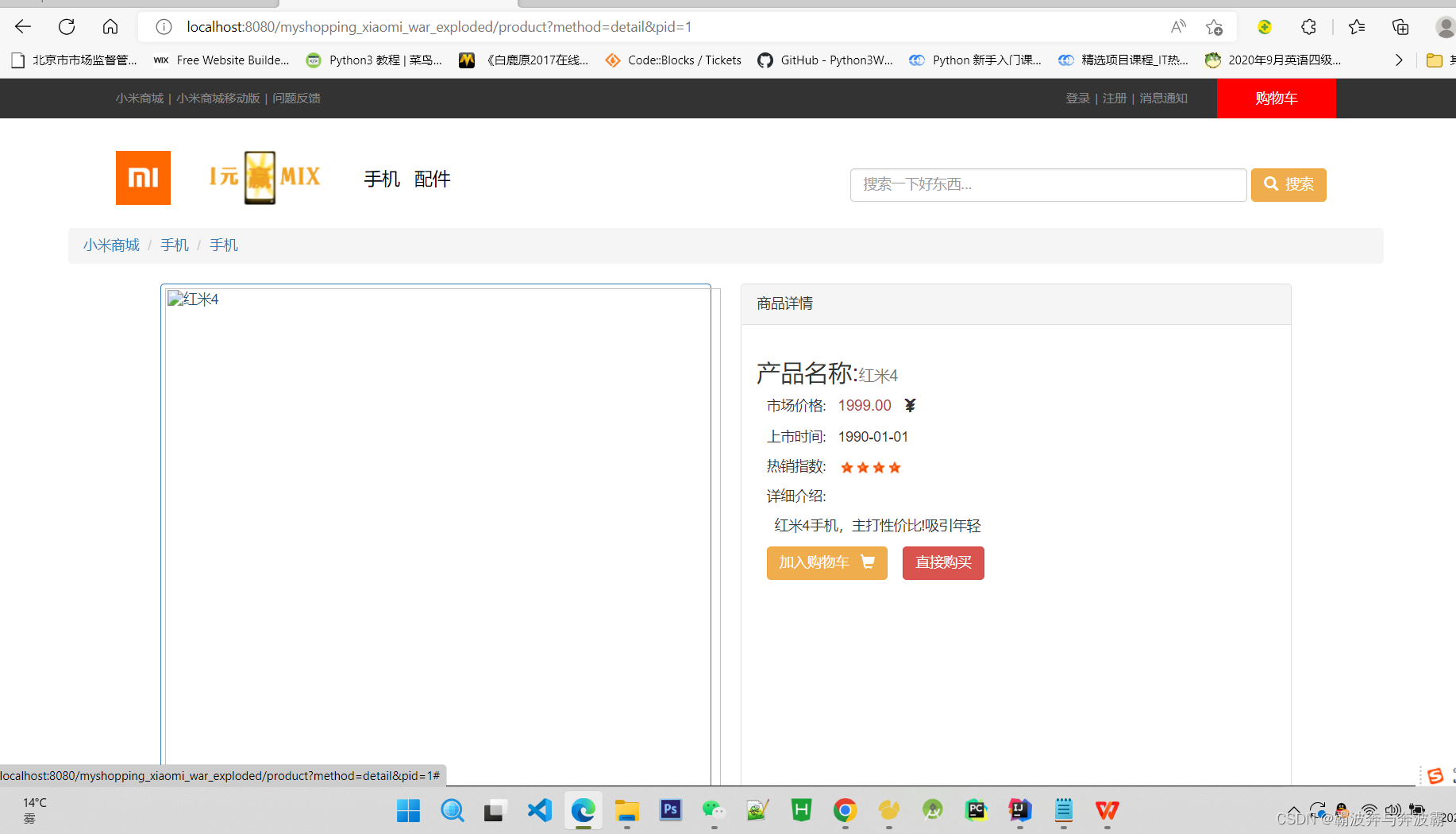
Task: Open Google Chrome from the taskbar
Action: pos(845,810)
